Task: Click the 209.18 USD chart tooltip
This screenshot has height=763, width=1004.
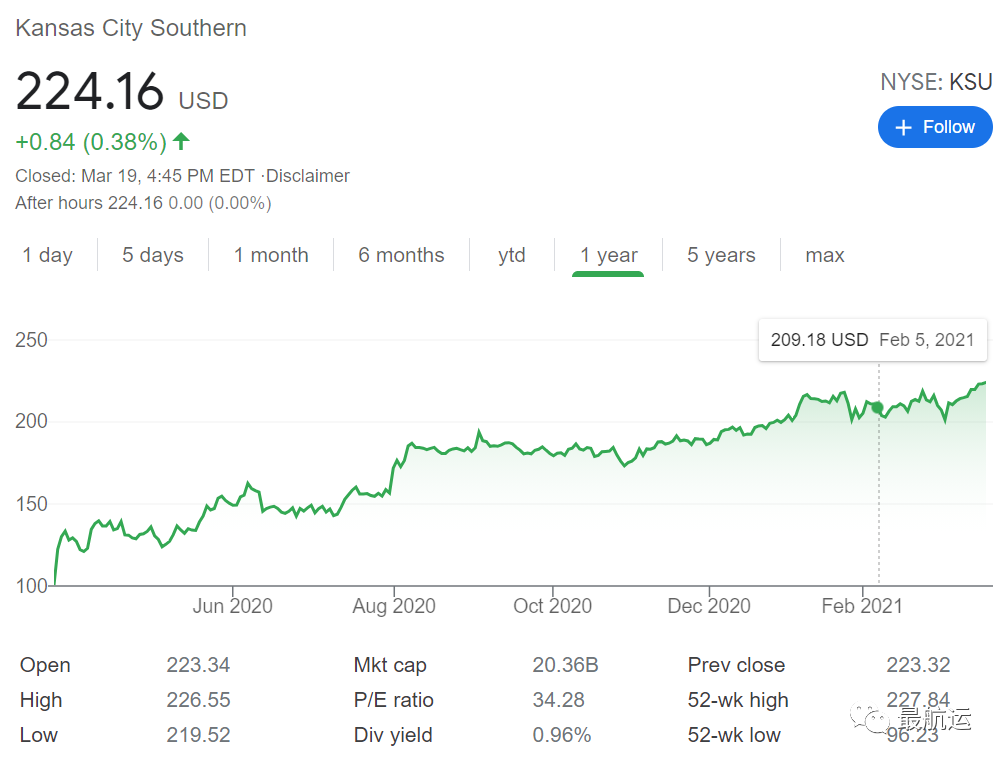Action: (x=872, y=340)
